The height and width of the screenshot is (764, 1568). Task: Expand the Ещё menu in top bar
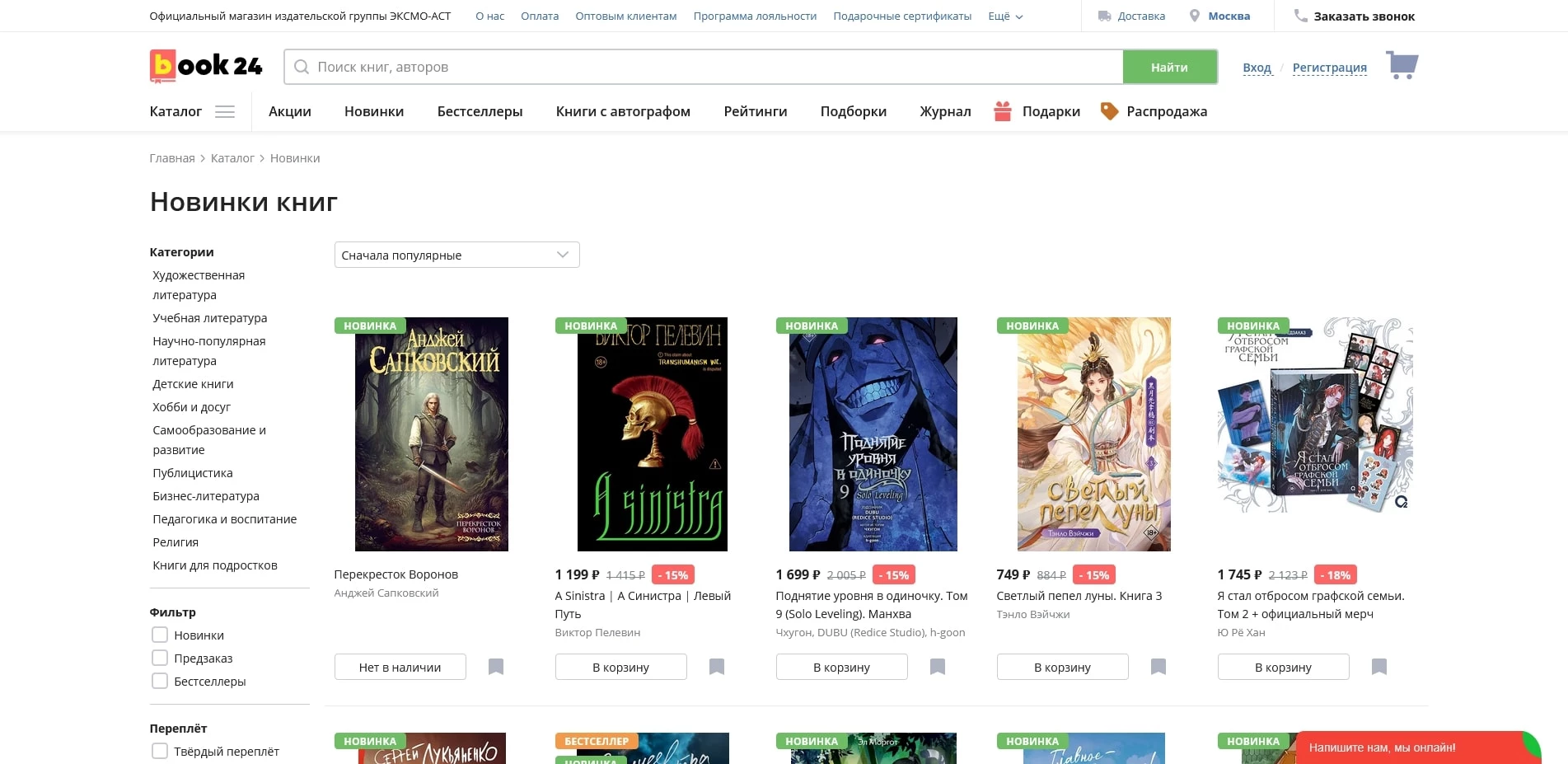(1004, 16)
